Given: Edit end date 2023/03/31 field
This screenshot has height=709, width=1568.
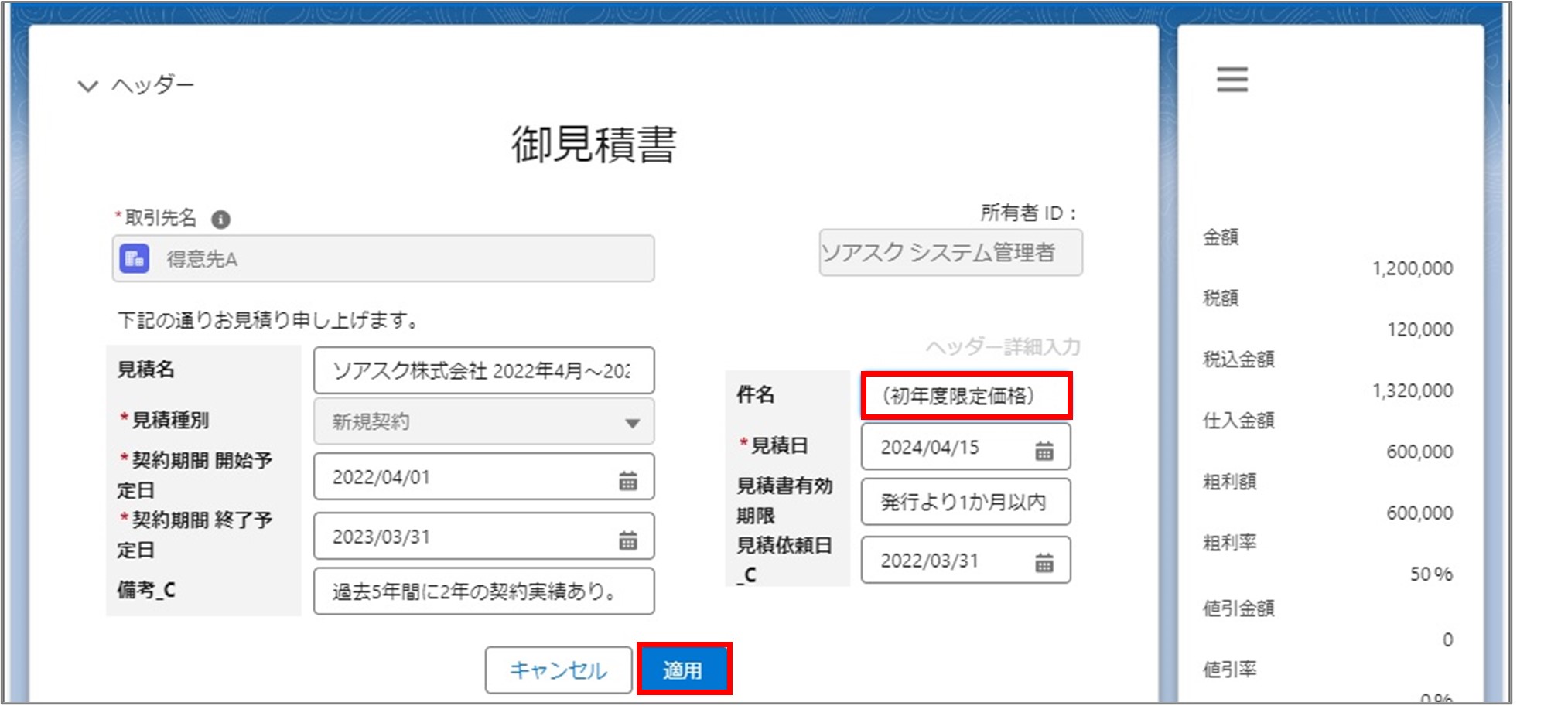Looking at the screenshot, I should 483,537.
